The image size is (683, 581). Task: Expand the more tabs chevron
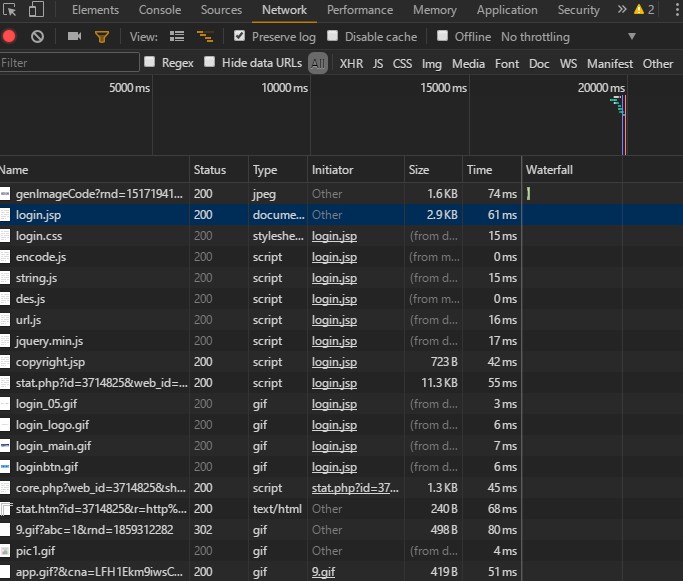coord(622,10)
